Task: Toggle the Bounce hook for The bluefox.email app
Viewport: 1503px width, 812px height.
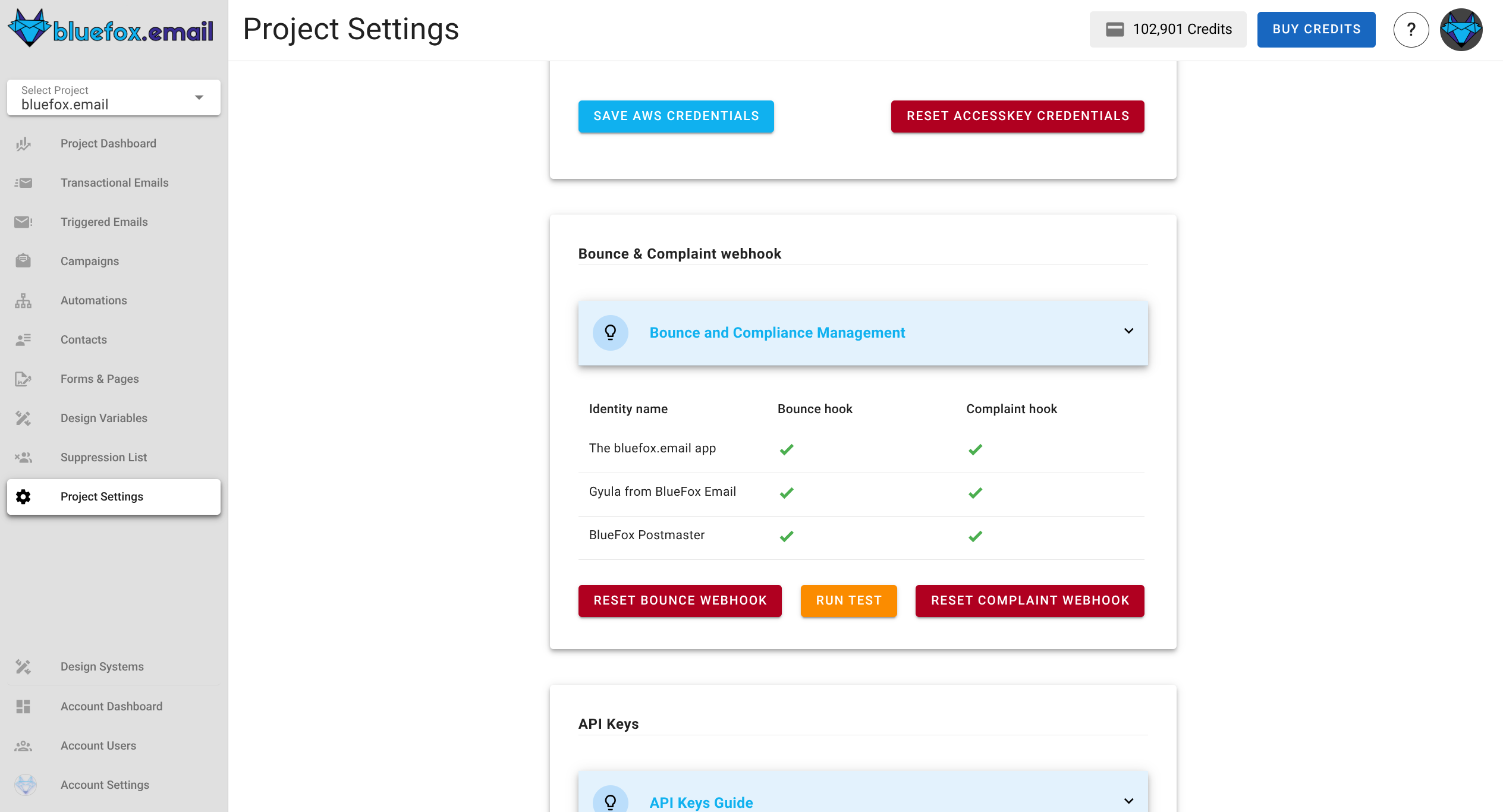Action: pyautogui.click(x=786, y=449)
